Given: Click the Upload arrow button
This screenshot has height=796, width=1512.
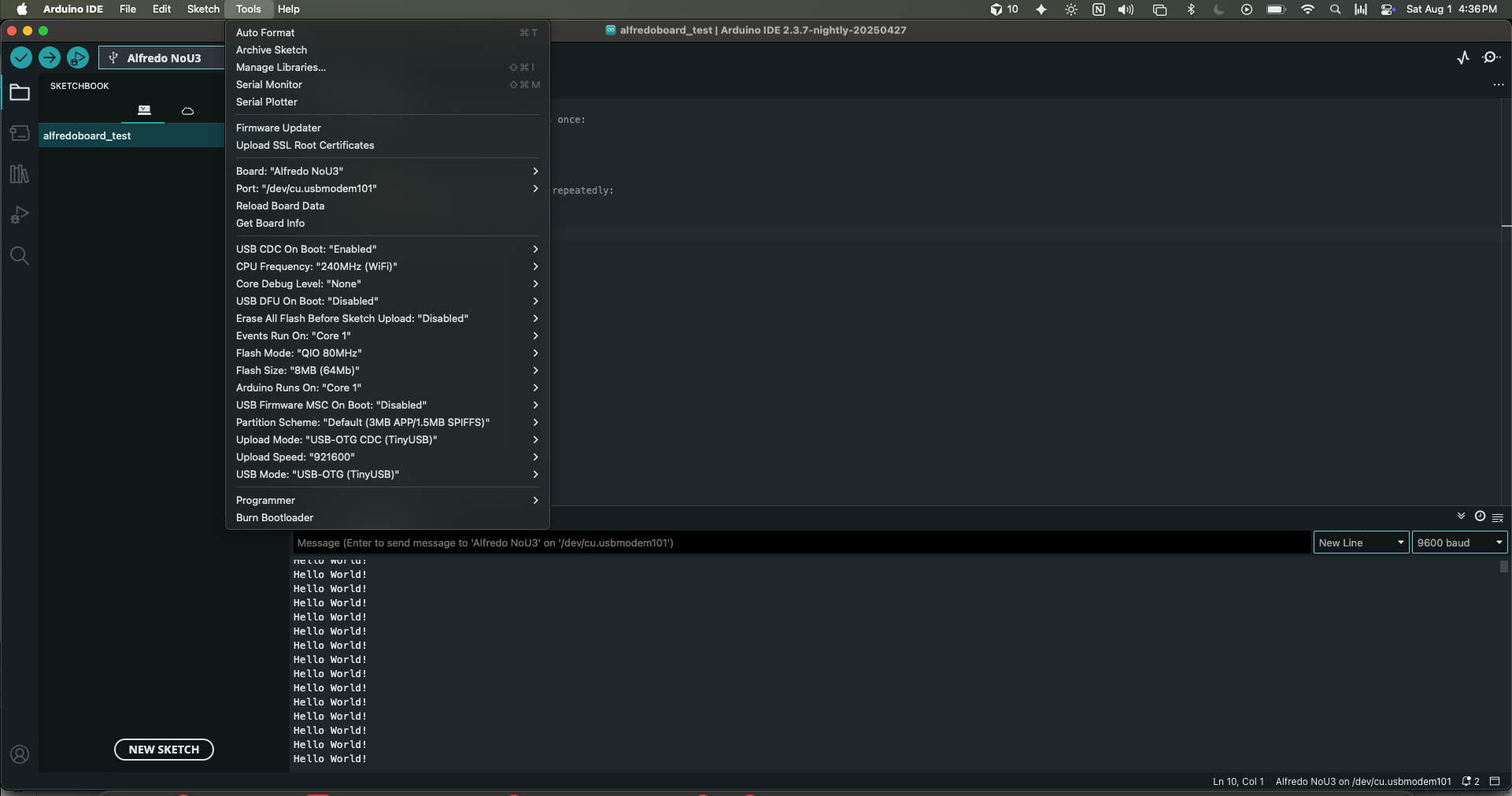Looking at the screenshot, I should (x=50, y=57).
